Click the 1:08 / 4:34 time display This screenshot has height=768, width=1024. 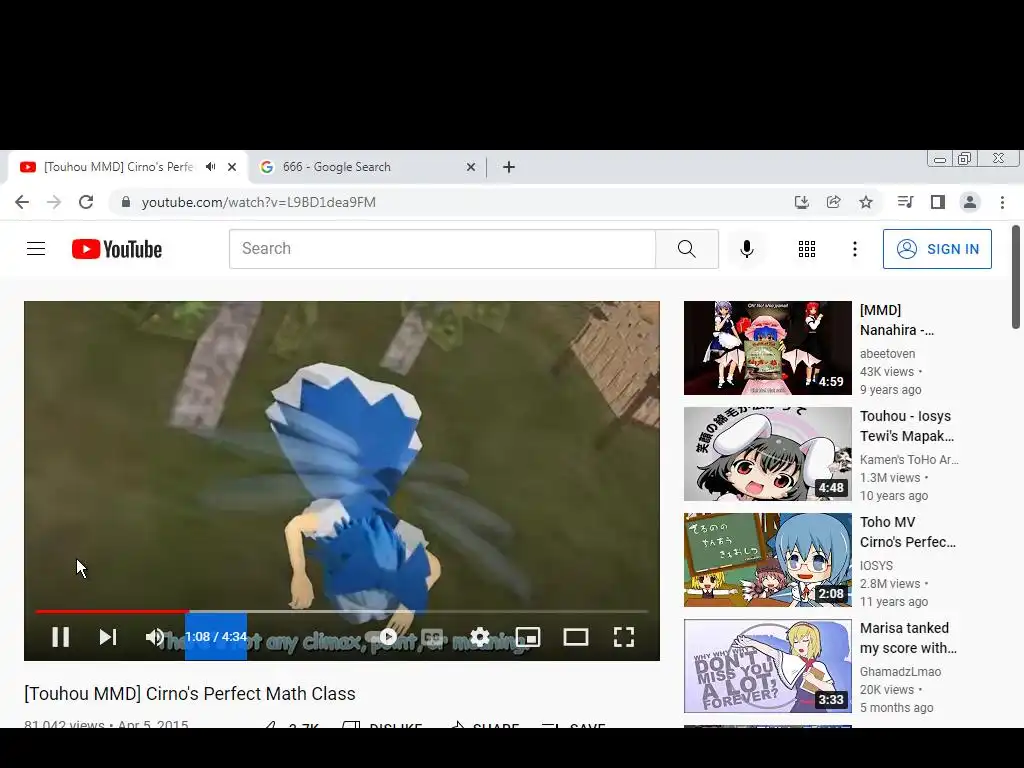(216, 637)
